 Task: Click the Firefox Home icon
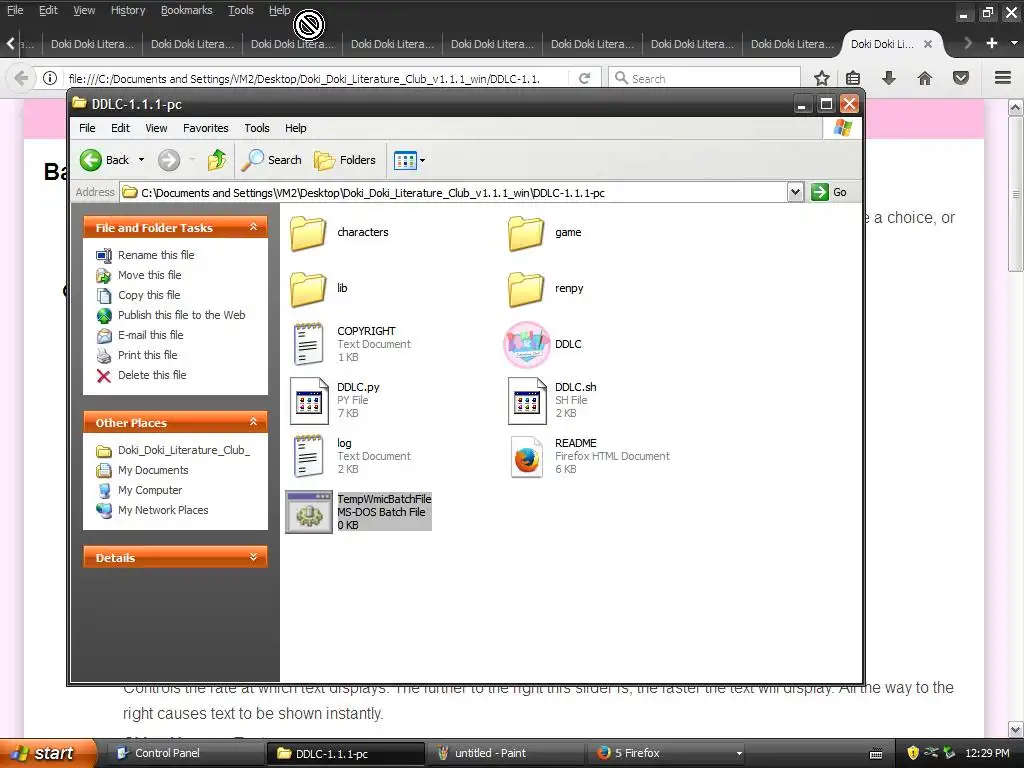coord(924,78)
